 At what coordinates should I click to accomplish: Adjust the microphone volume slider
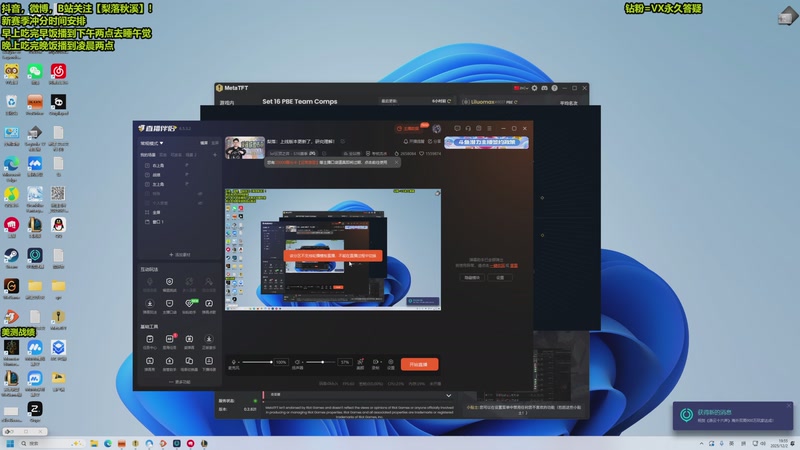coord(257,362)
